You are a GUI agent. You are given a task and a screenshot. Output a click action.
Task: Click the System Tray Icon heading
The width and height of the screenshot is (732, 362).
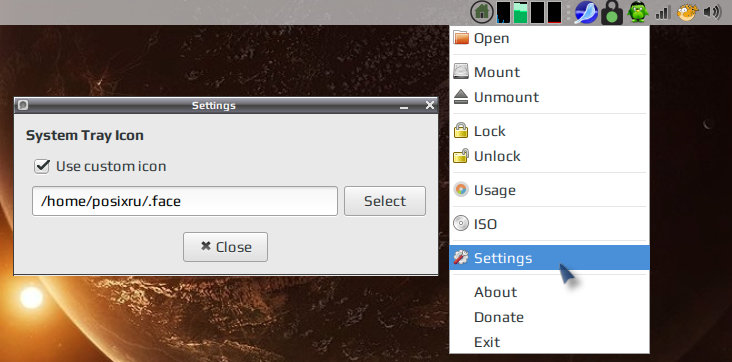84,136
